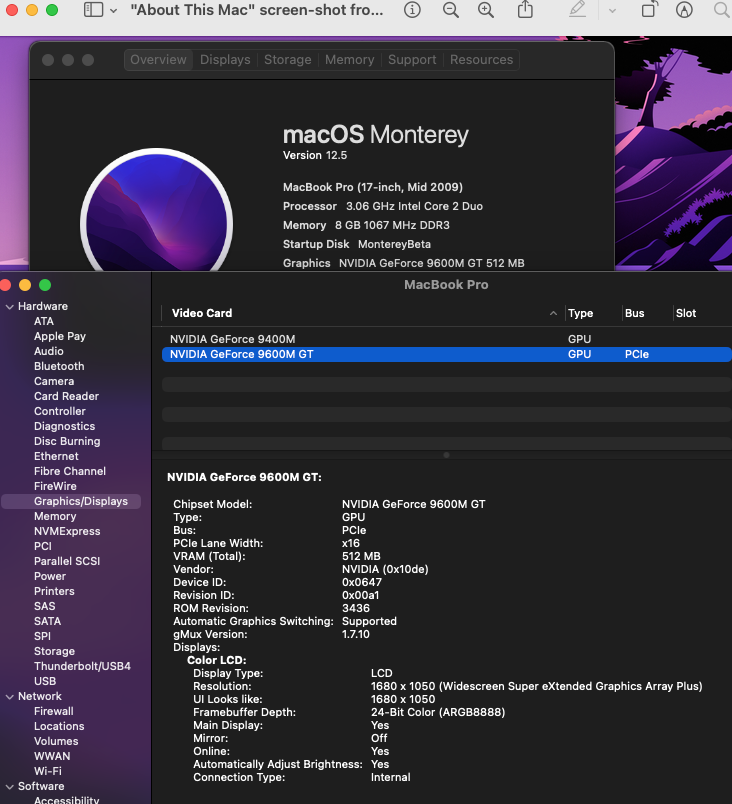Select the PCI sidebar entry
732x804 pixels.
pos(43,546)
